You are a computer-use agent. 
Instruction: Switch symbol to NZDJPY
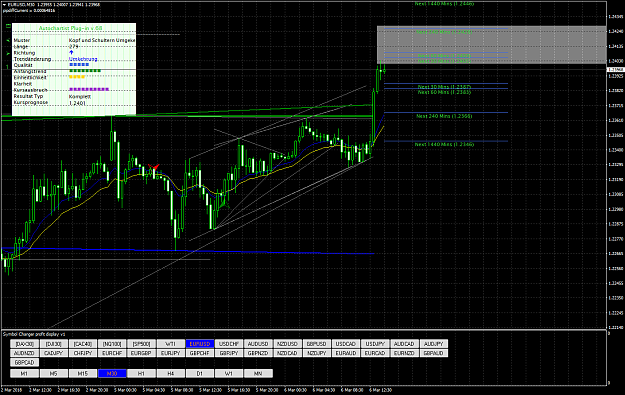coord(317,353)
